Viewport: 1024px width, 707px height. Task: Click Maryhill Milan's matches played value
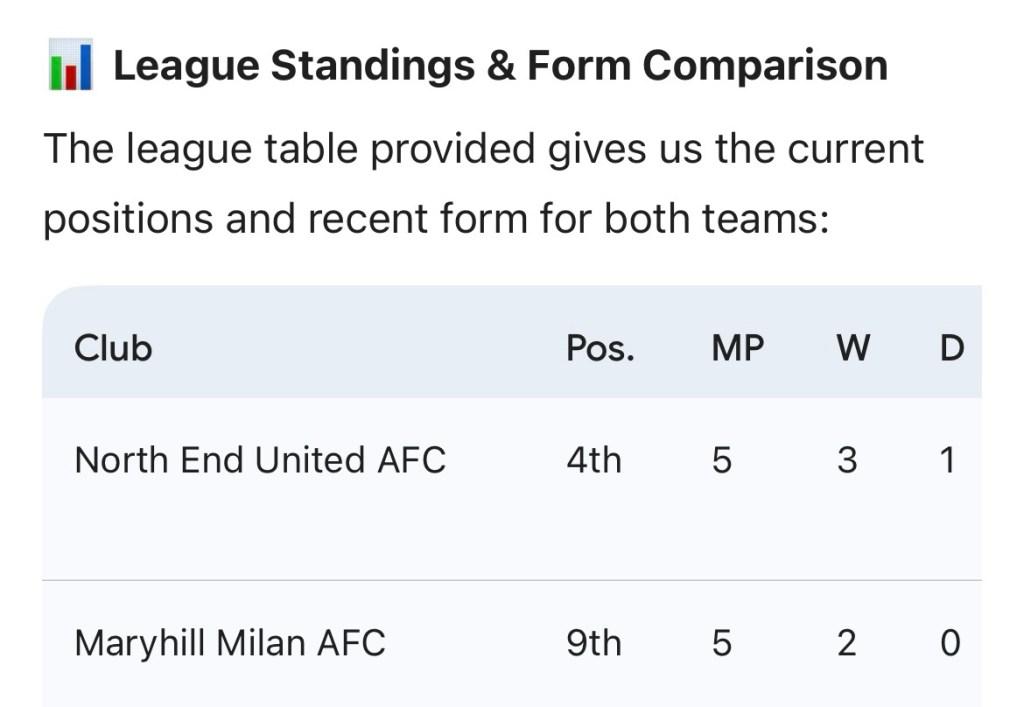[722, 643]
